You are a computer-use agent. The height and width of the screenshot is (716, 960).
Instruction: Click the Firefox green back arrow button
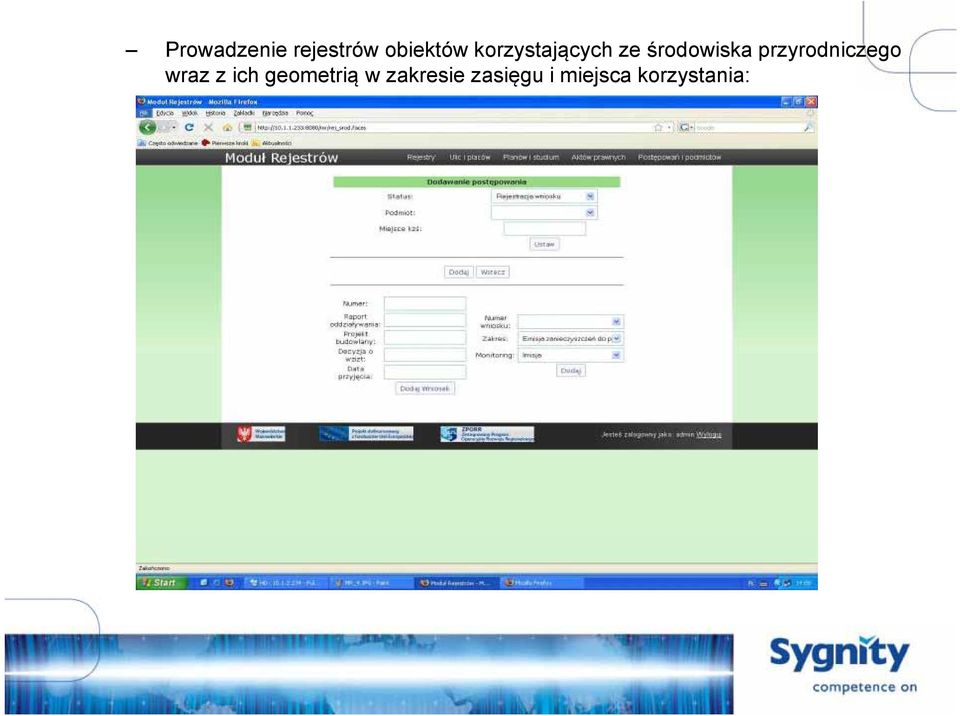tap(147, 127)
